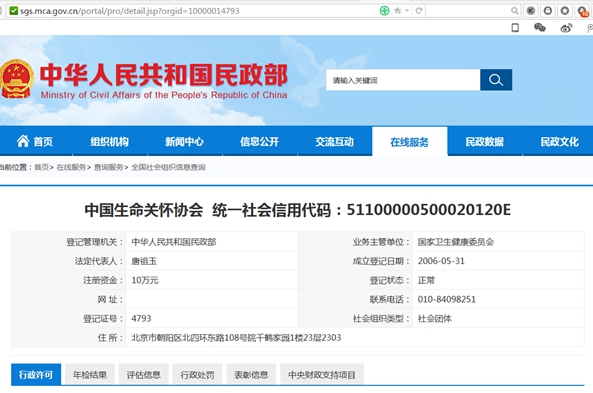The width and height of the screenshot is (593, 393).
Task: Focus the 请输入关键词 keyword search box
Action: (x=403, y=80)
